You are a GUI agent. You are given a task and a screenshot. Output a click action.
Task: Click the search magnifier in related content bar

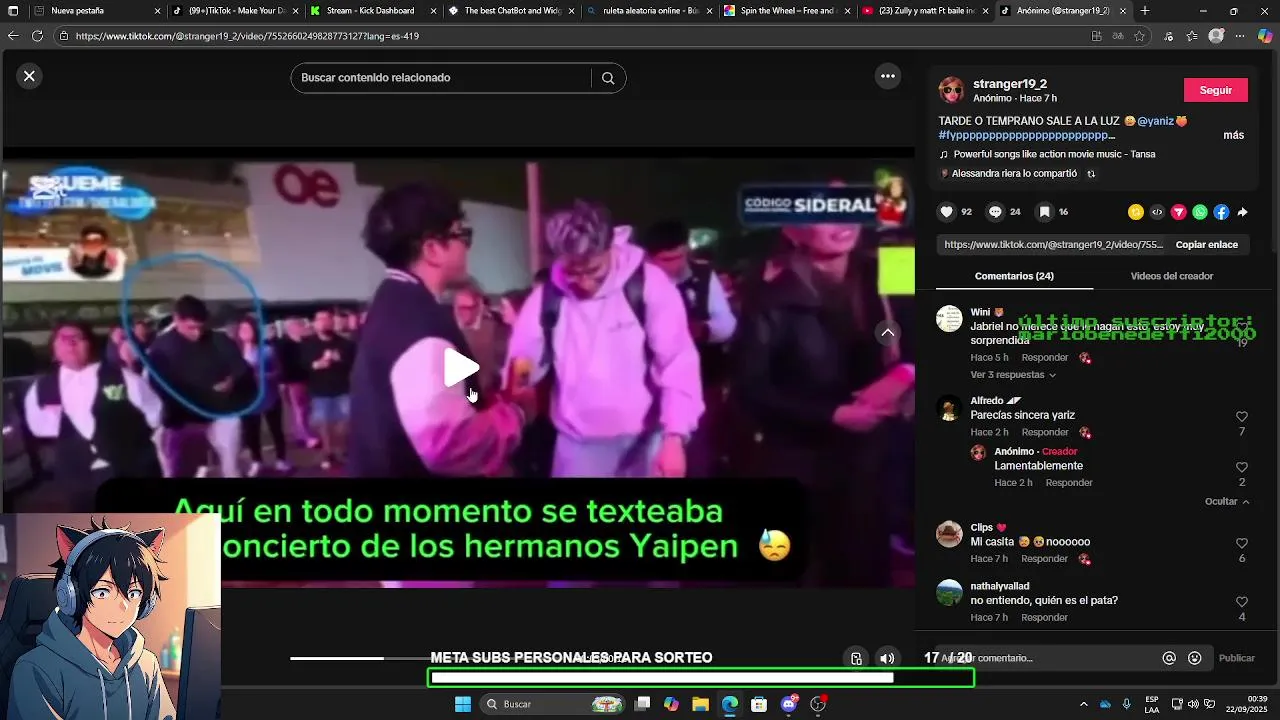pos(608,78)
